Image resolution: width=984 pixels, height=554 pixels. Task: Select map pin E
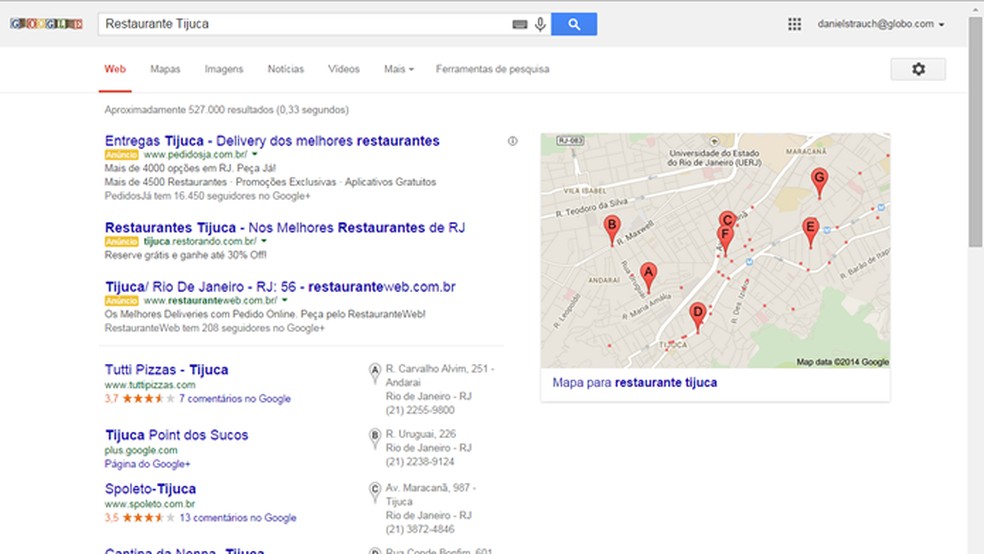pos(810,233)
